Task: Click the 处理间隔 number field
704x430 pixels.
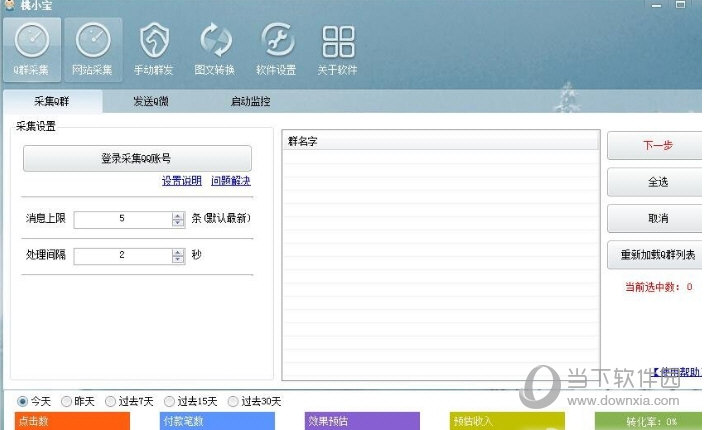Action: [x=123, y=255]
